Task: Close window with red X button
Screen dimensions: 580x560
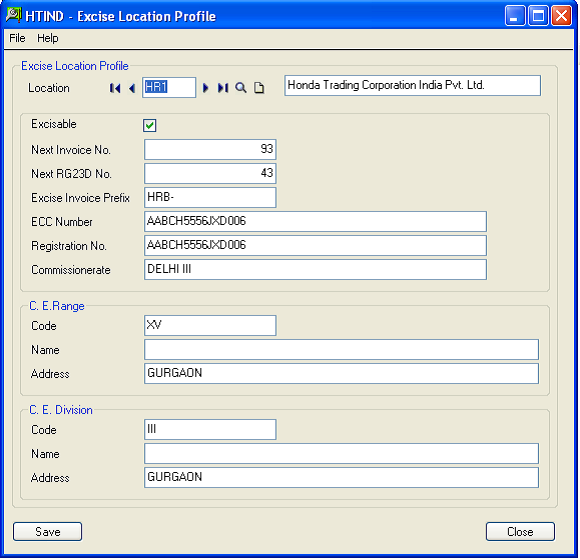Action: click(x=562, y=16)
